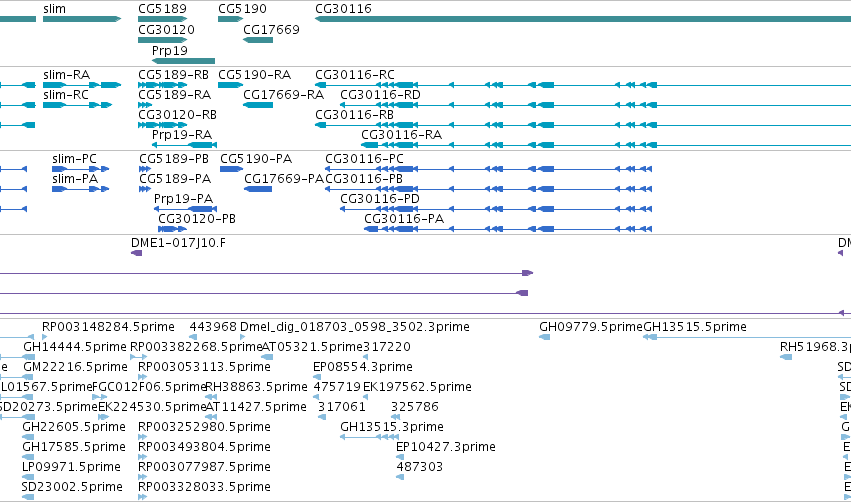
Task: Open the CG17669 gene label
Action: [x=271, y=29]
